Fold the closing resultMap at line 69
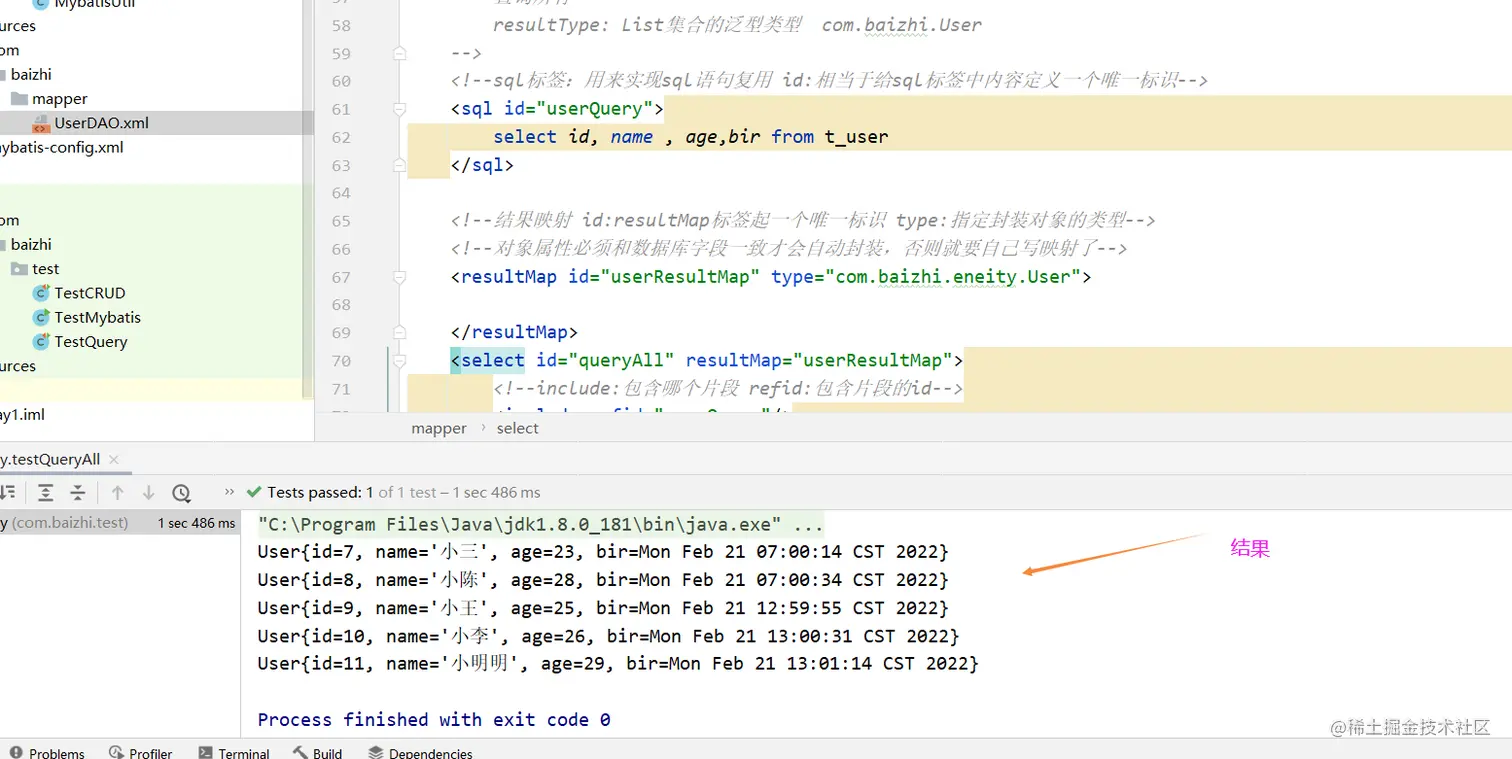 tap(399, 332)
